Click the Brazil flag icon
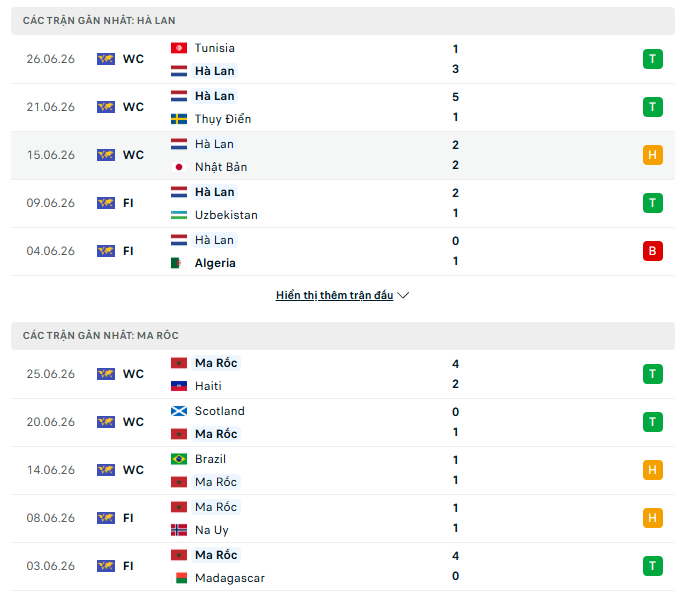This screenshot has width=685, height=594. click(x=179, y=459)
